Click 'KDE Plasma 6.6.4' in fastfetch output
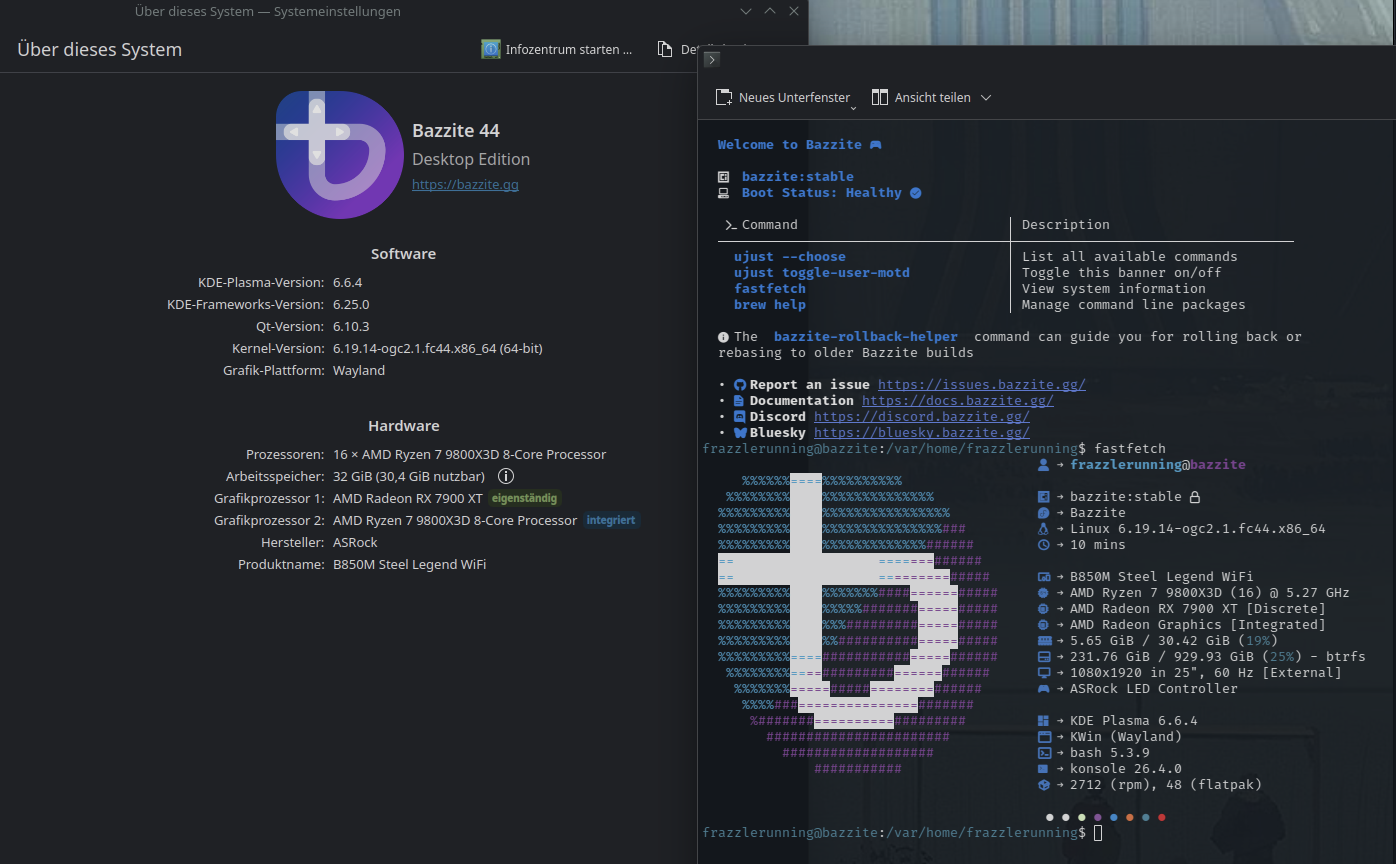 tap(1134, 721)
